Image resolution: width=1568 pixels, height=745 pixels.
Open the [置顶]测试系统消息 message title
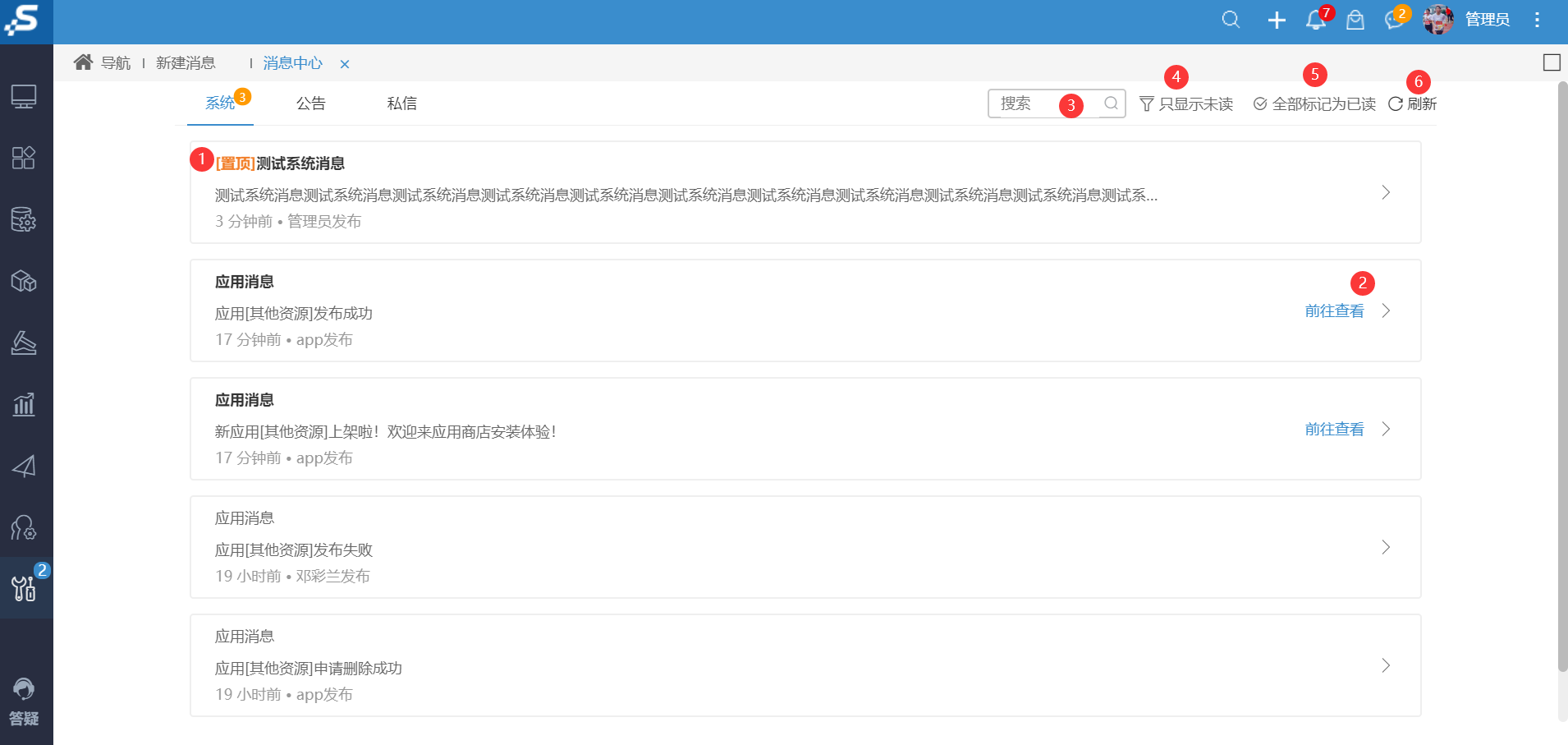(280, 163)
